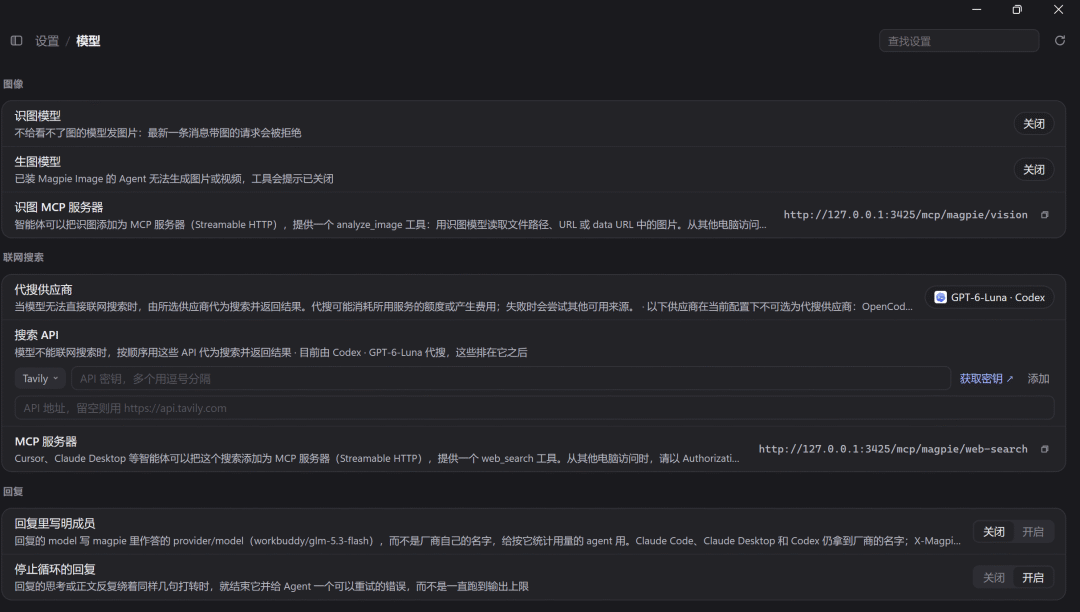Click the 停止循环的回复 title

(54, 569)
